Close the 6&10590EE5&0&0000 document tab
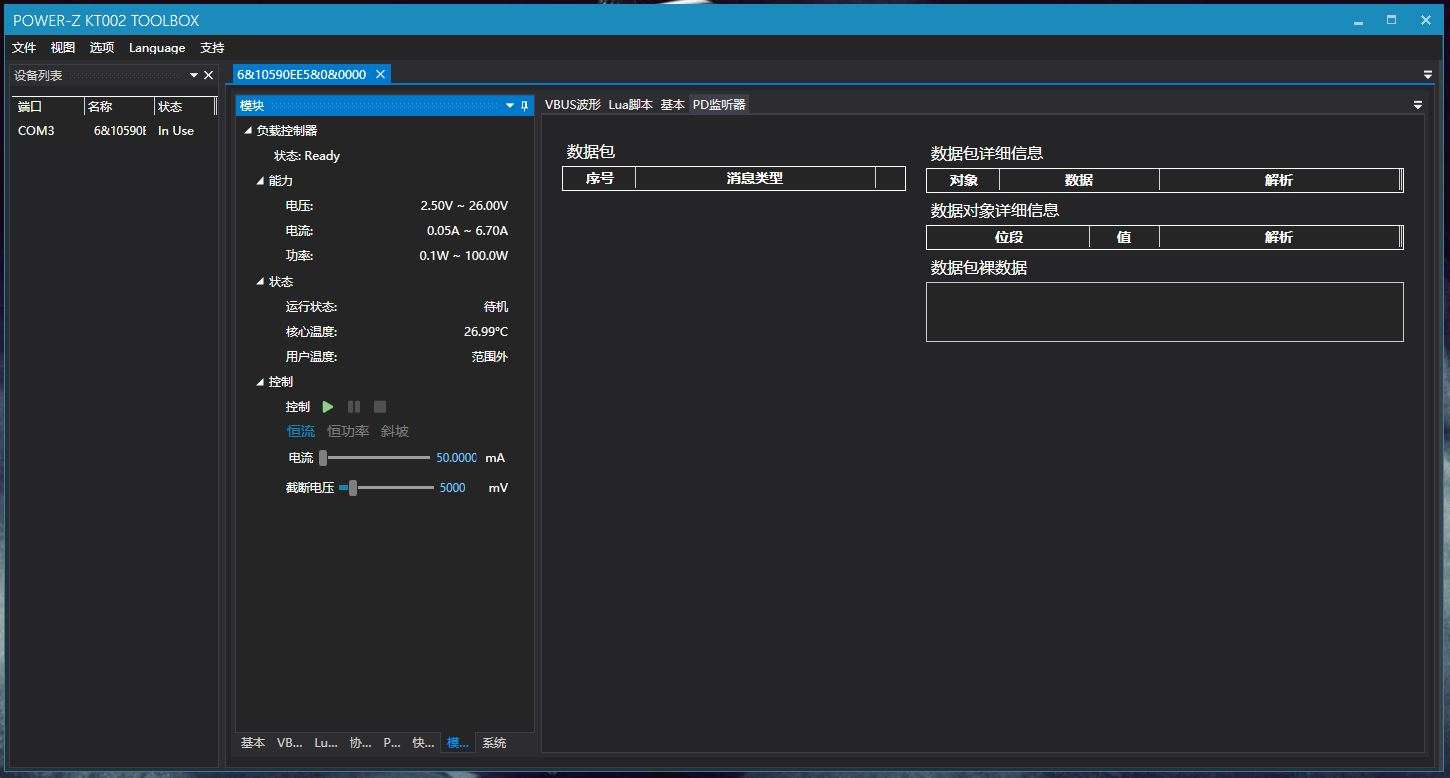This screenshot has height=778, width=1450. [380, 74]
